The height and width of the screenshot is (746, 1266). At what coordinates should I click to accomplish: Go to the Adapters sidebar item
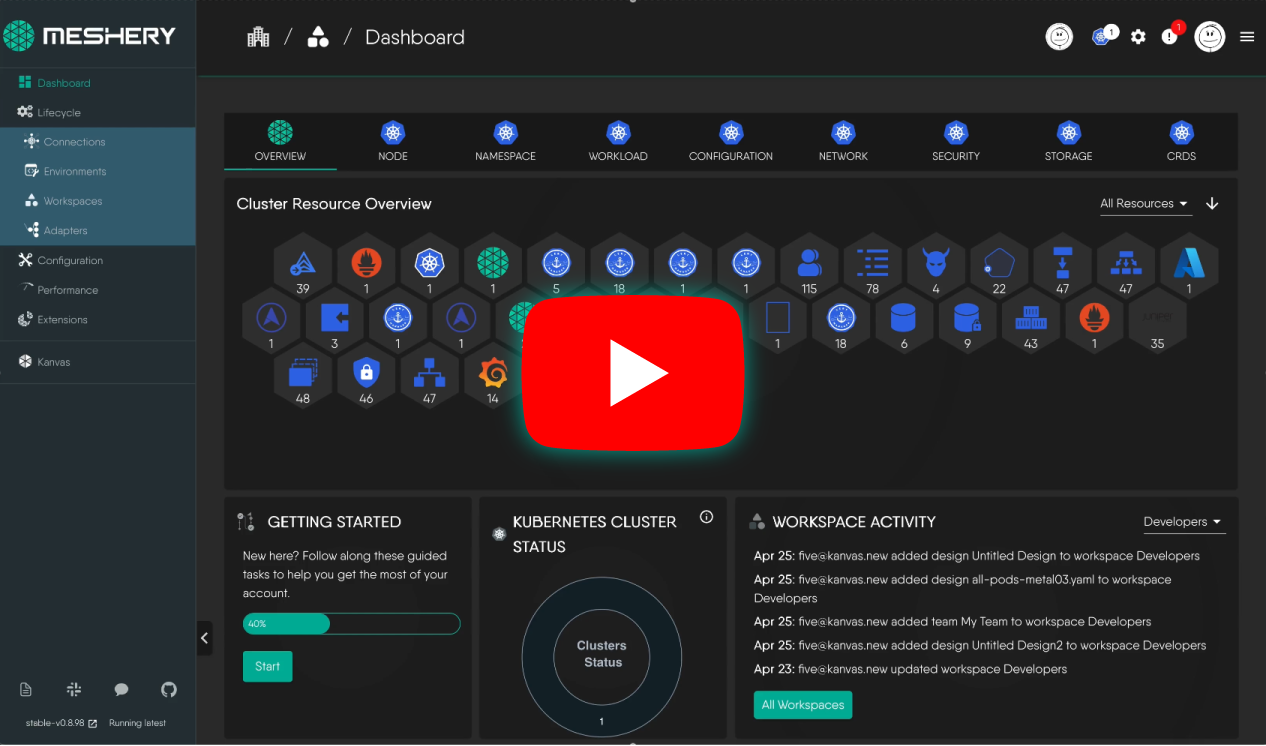click(64, 230)
